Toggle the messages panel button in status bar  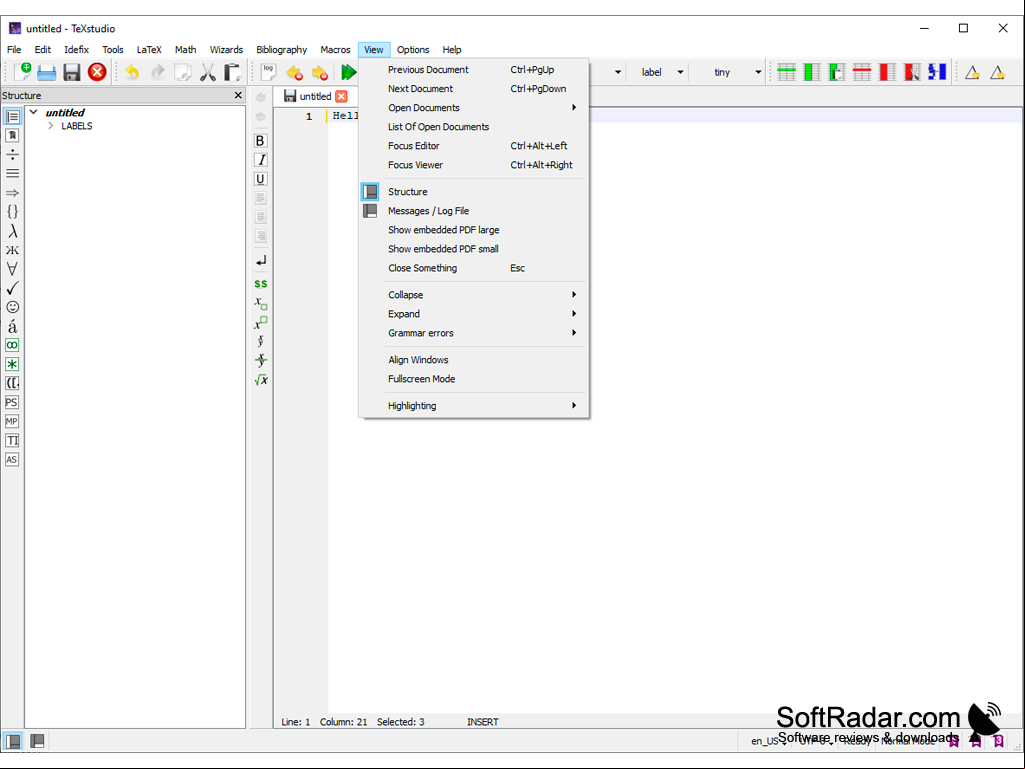[x=37, y=741]
